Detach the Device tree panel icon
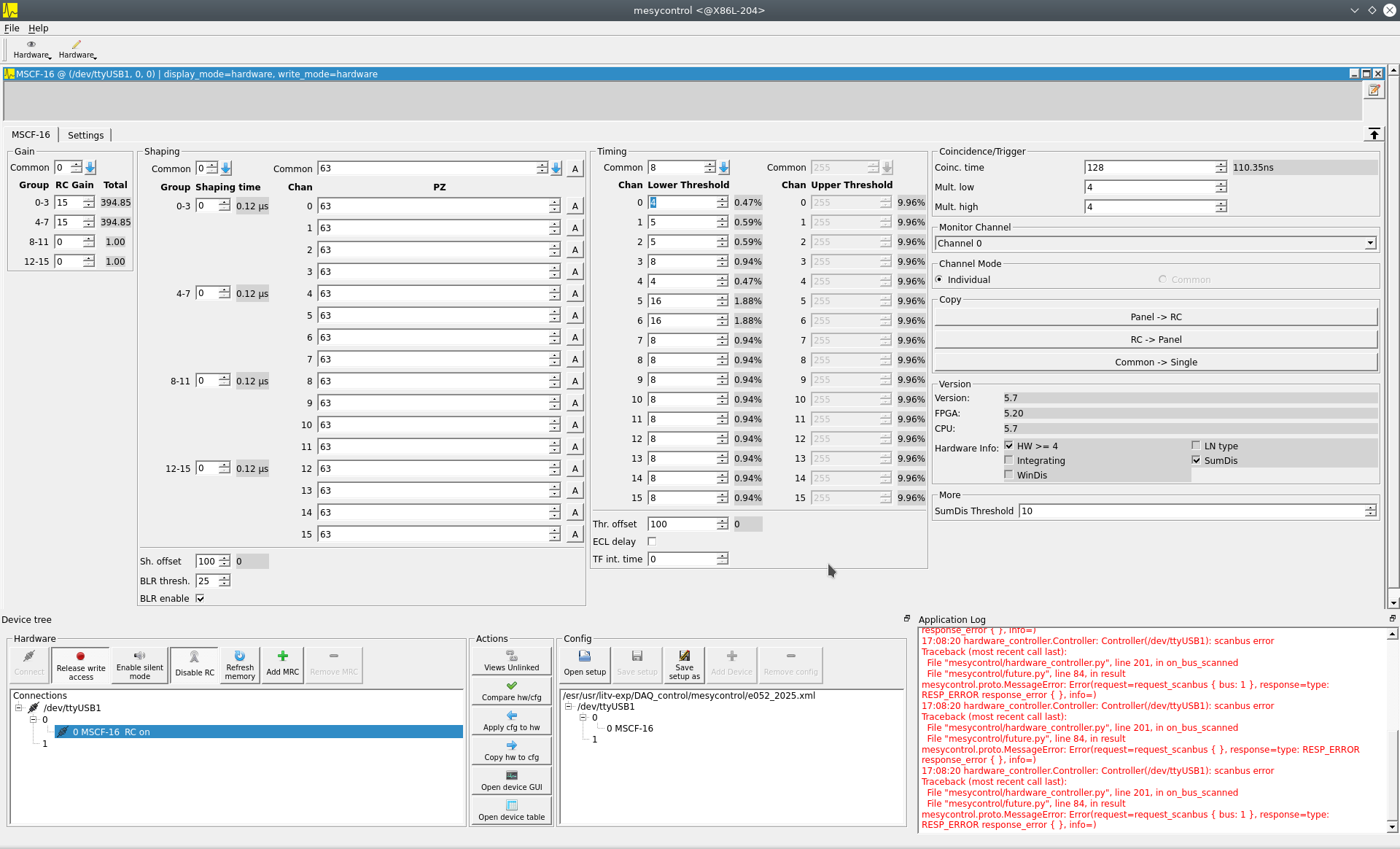Screen dimensions: 1400x849 (907, 618)
